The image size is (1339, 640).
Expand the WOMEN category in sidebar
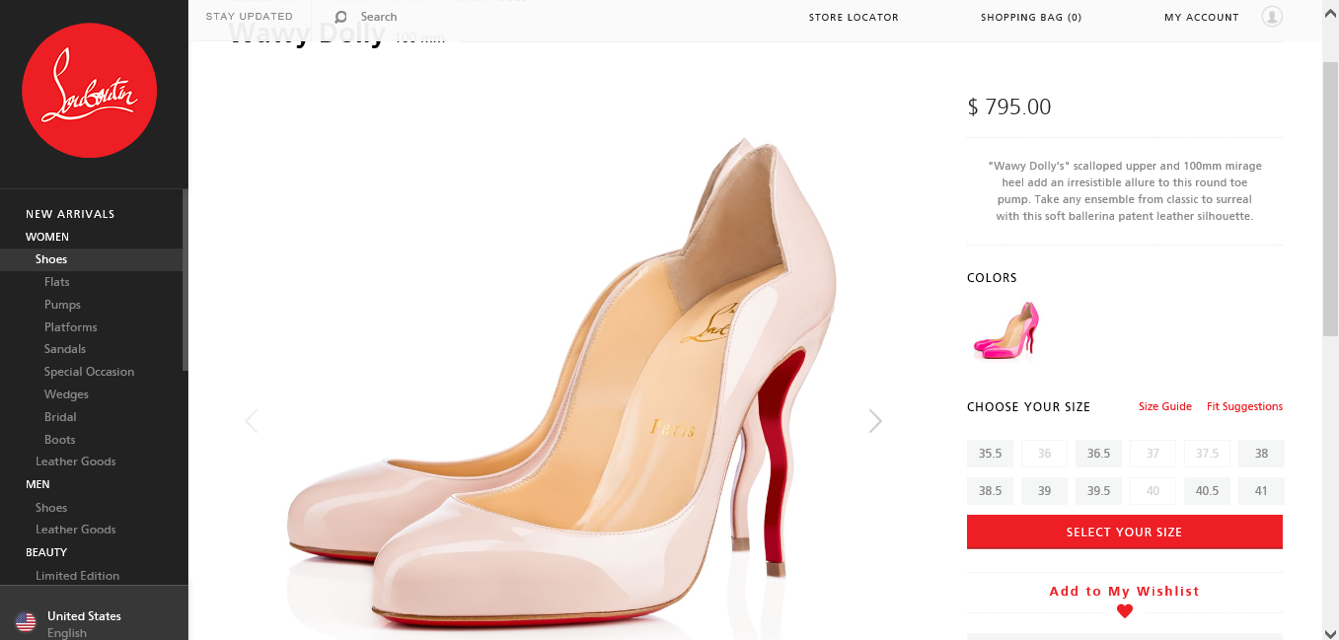click(x=47, y=237)
